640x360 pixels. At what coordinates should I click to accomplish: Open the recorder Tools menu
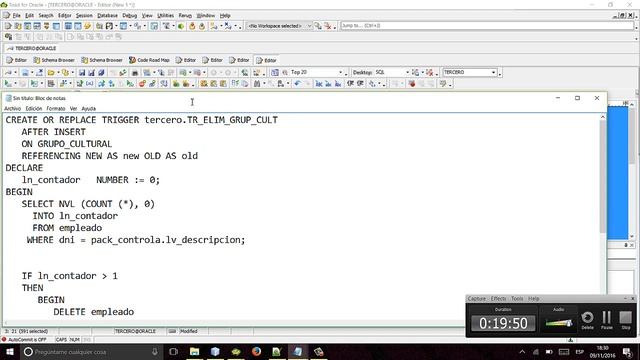point(517,299)
